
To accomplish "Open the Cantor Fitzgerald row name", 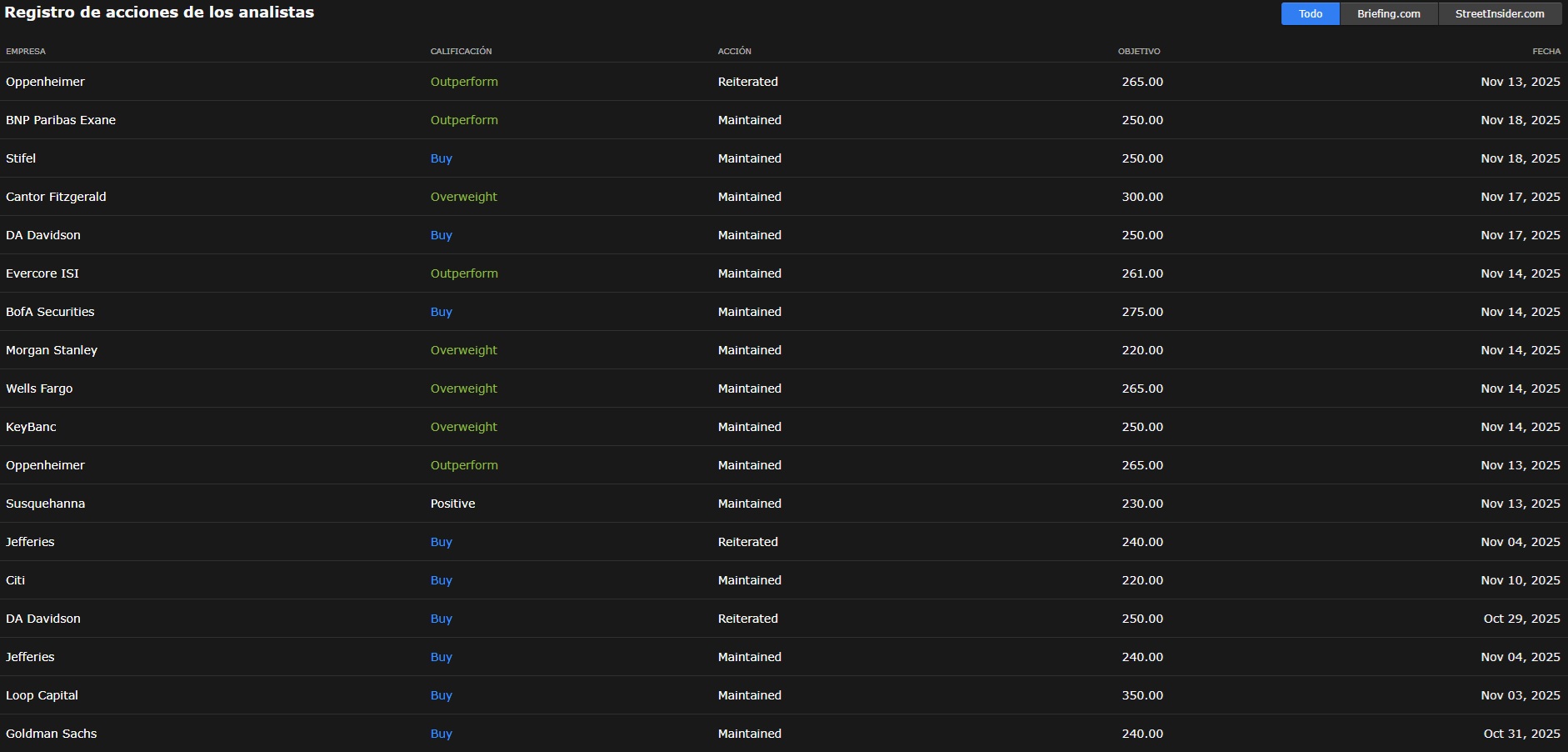I will point(56,197).
